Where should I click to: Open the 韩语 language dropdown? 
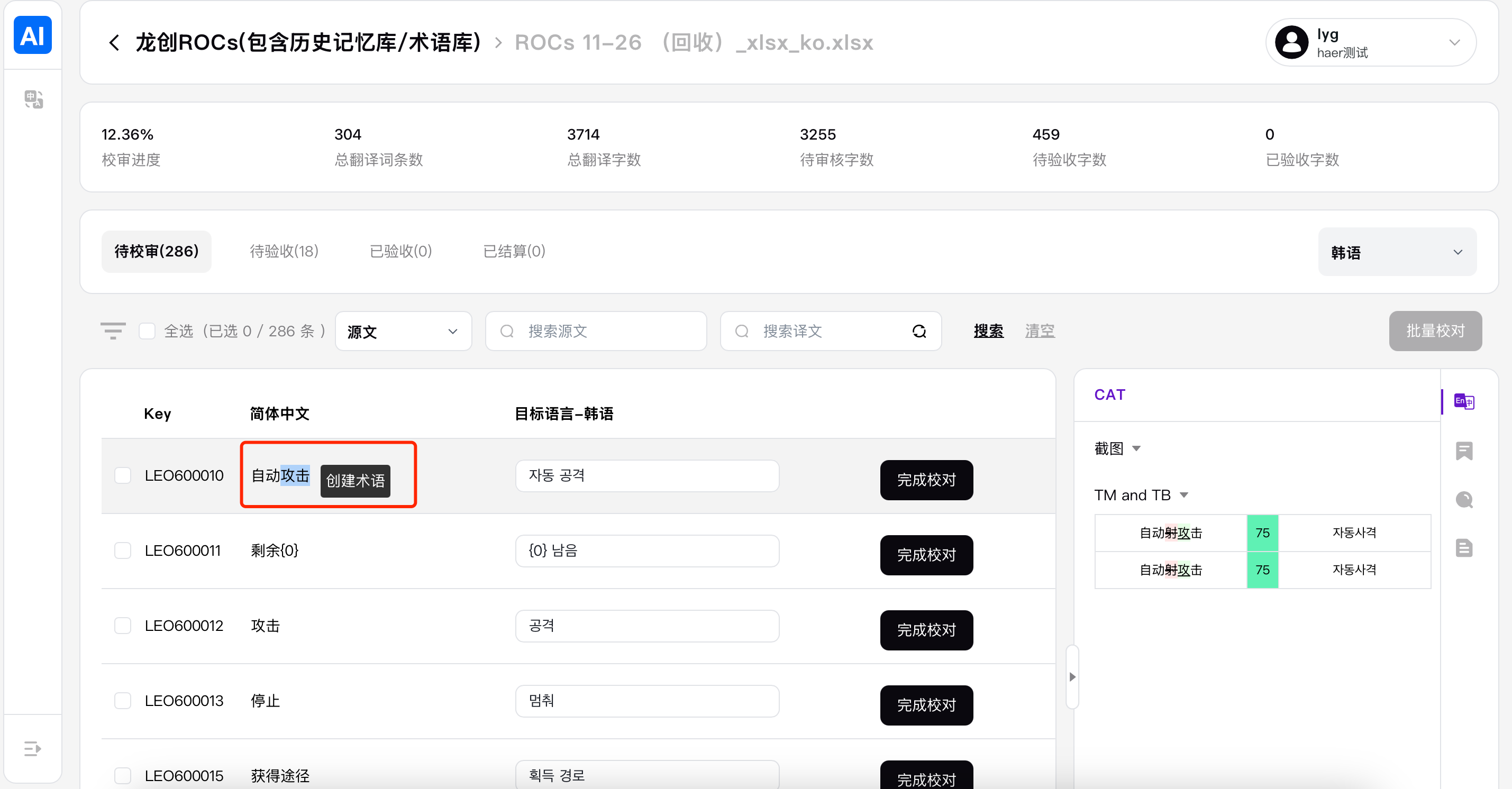click(1397, 252)
